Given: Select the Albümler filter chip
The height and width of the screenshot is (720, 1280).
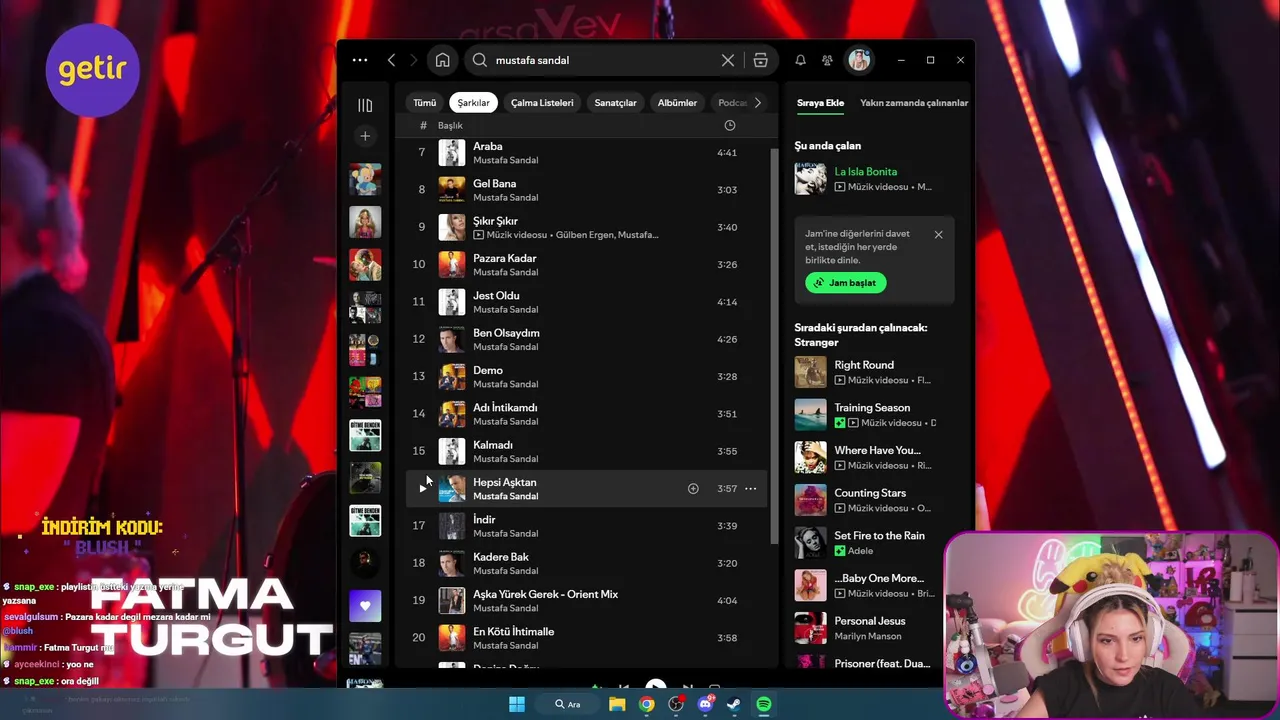Looking at the screenshot, I should (x=677, y=103).
